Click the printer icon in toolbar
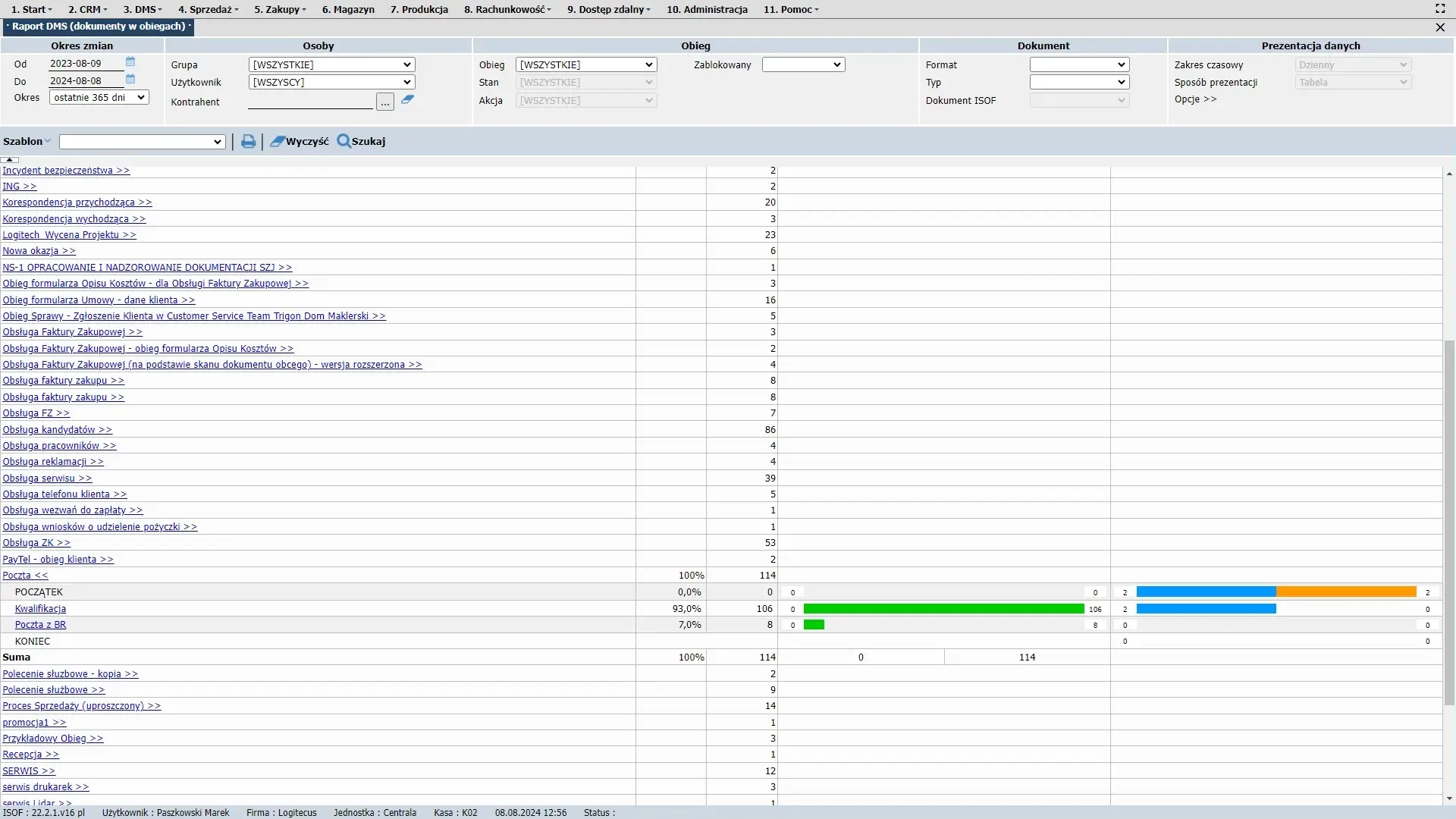Image resolution: width=1456 pixels, height=819 pixels. tap(248, 142)
